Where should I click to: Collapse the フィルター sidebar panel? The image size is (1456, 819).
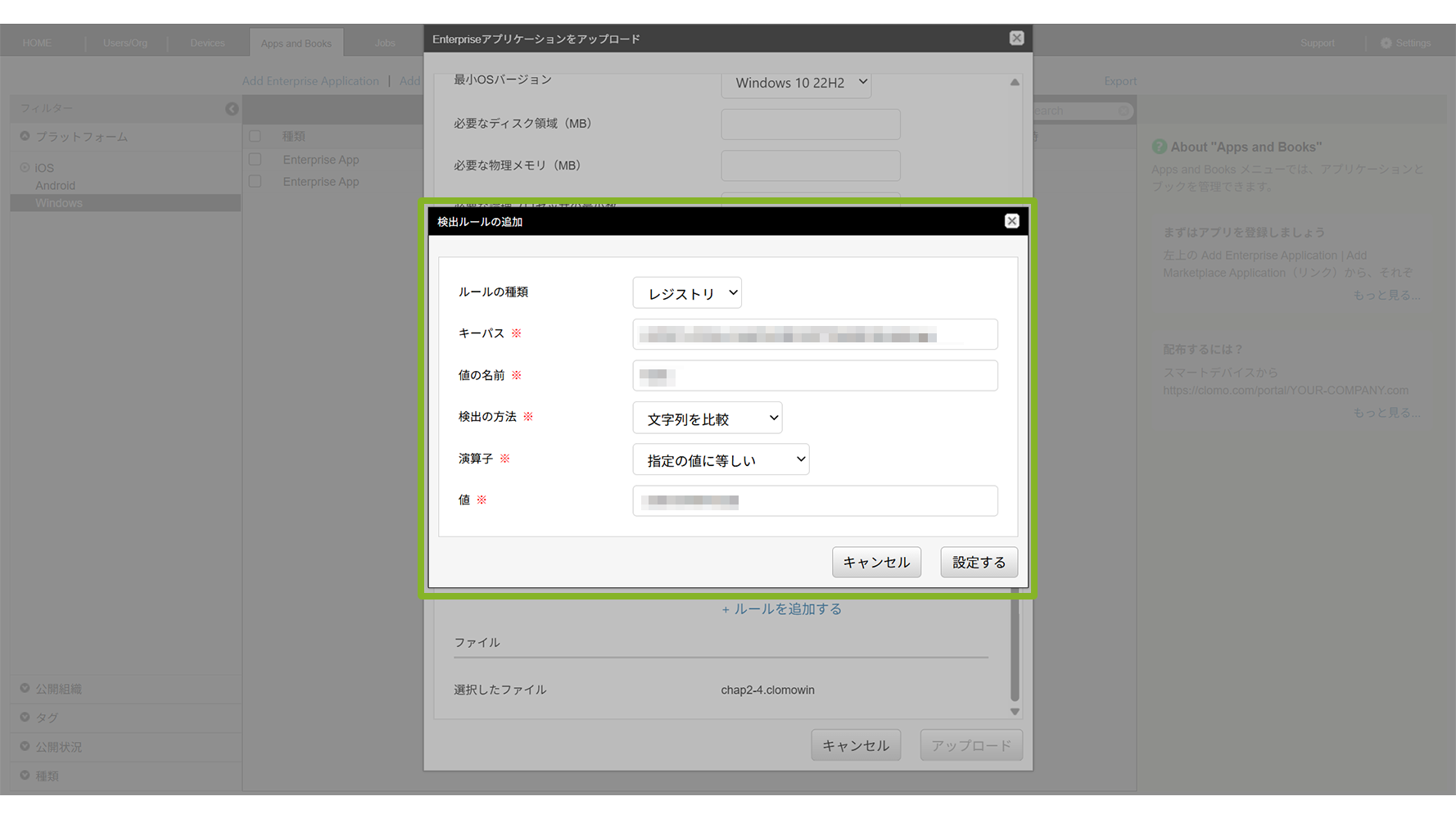[232, 109]
